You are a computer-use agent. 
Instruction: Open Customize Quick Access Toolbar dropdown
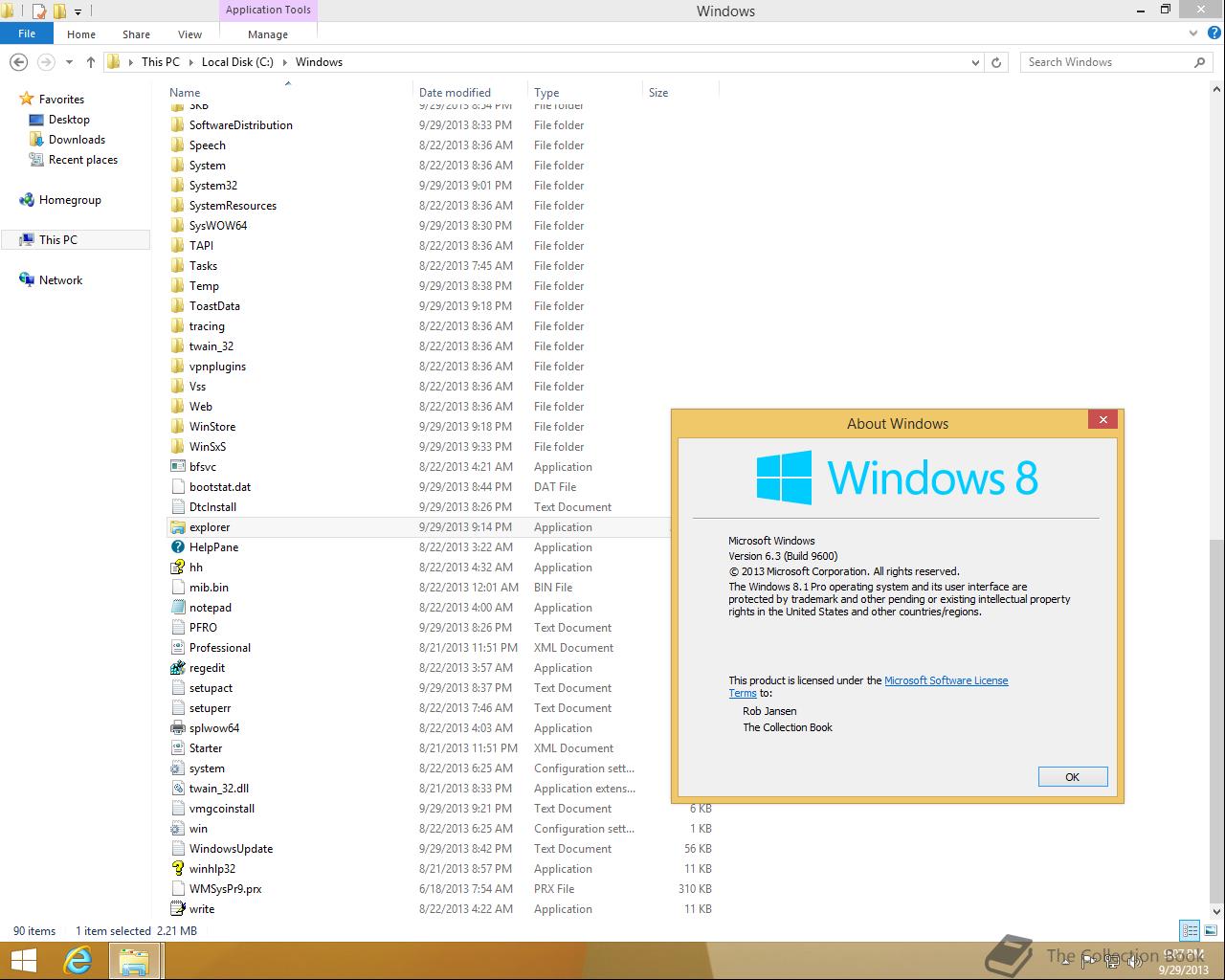[x=78, y=12]
